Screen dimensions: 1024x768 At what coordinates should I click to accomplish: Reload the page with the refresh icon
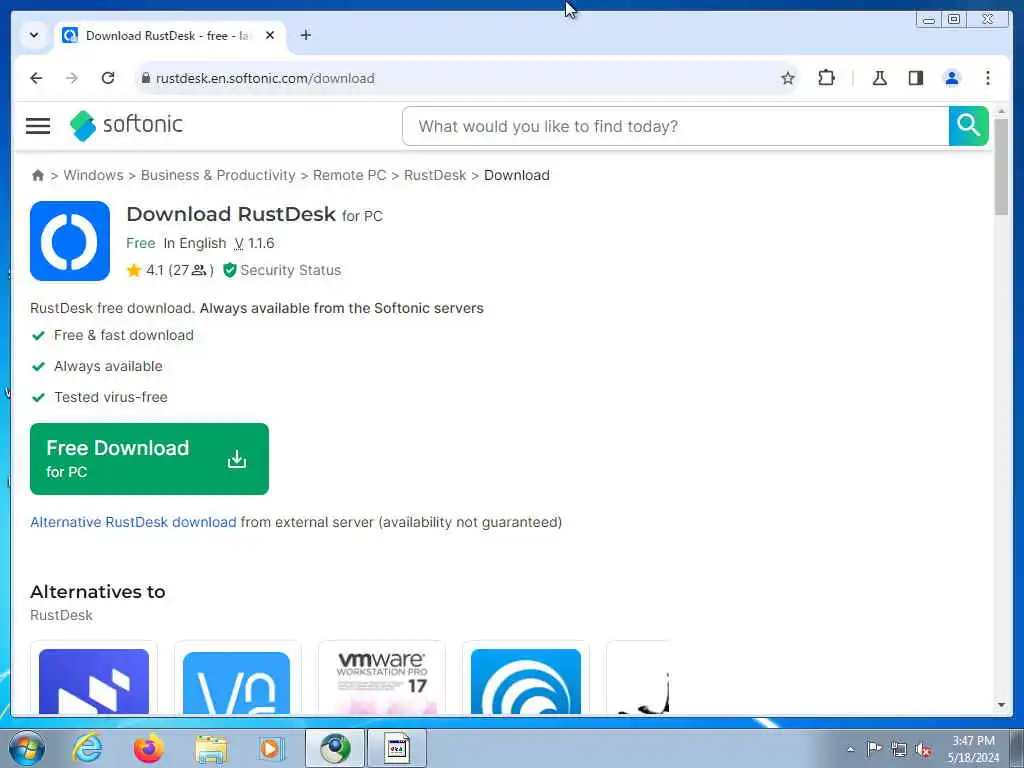click(108, 78)
